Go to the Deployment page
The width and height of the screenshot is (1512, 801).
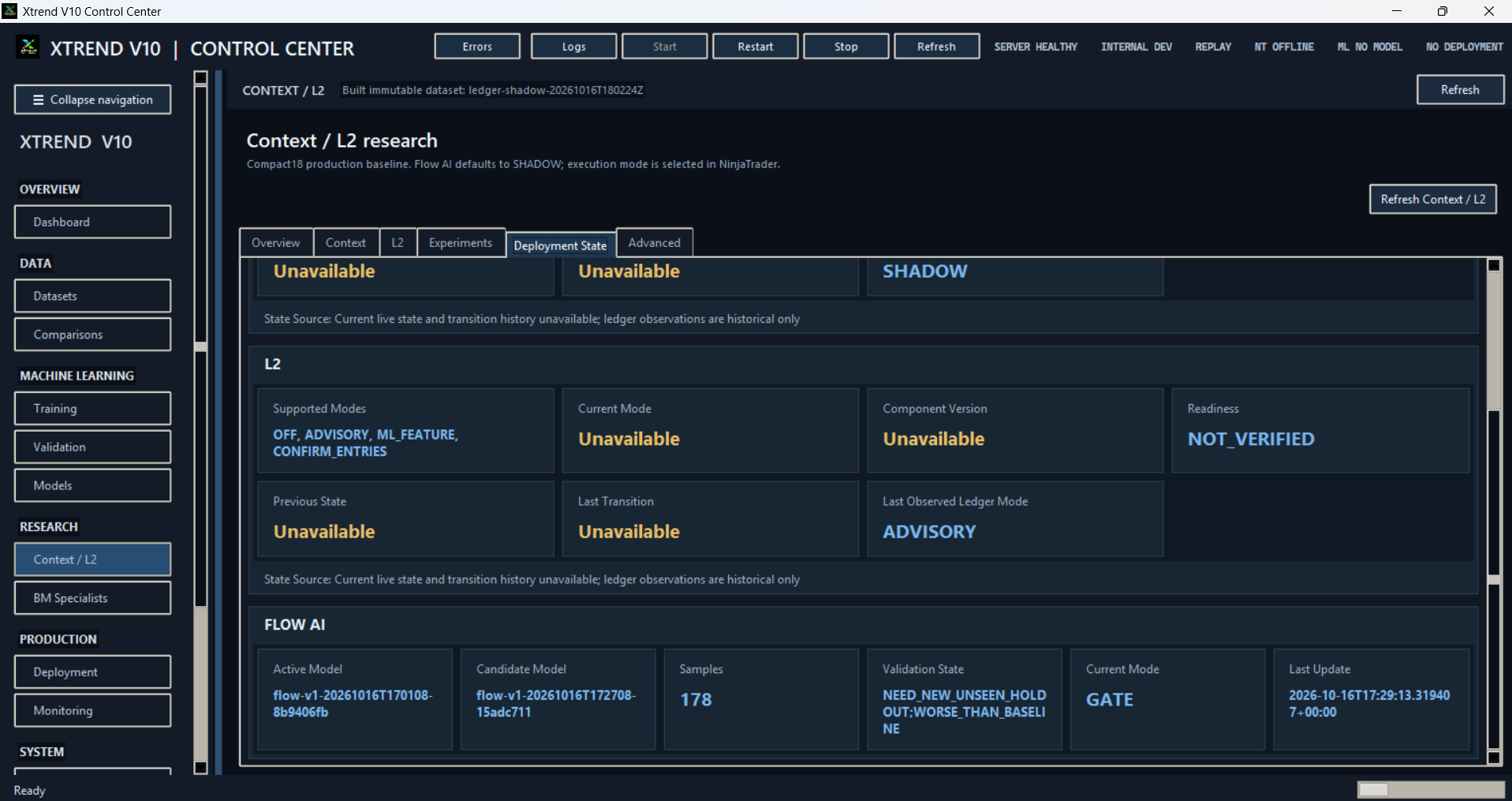click(x=92, y=672)
